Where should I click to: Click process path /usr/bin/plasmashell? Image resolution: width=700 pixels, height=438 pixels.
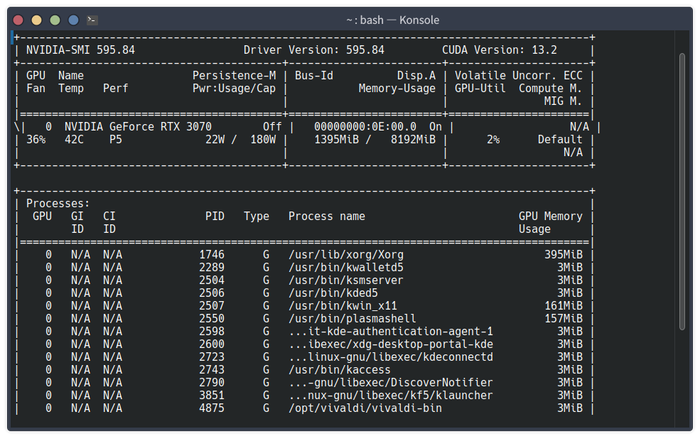[352, 319]
